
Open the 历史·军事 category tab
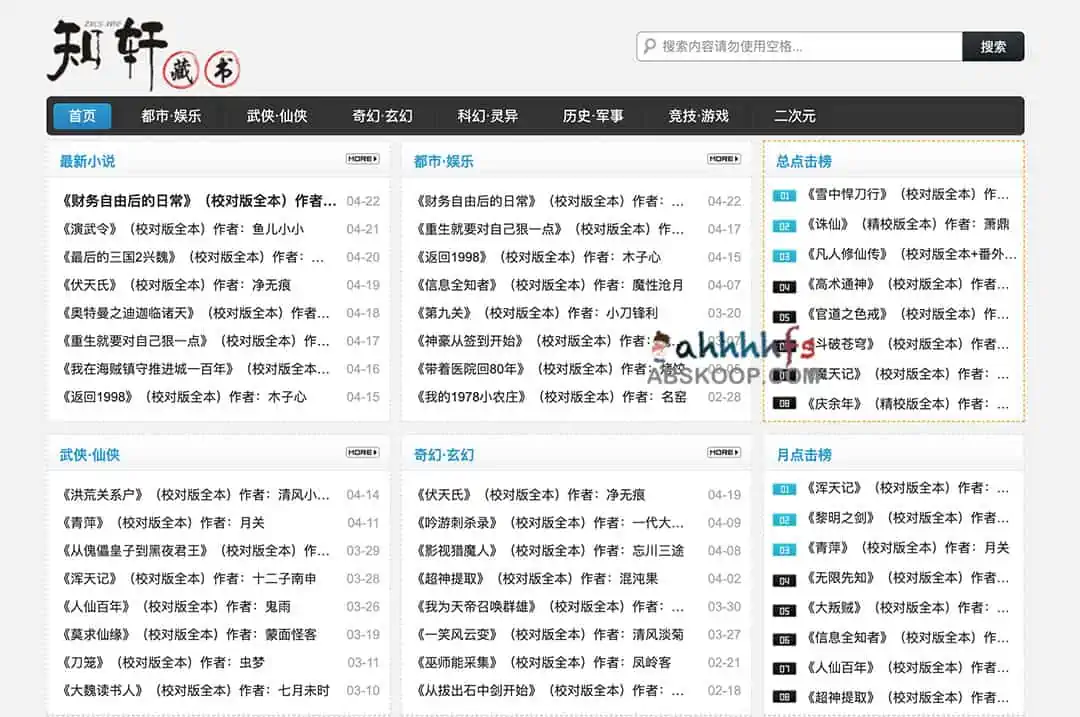click(598, 116)
